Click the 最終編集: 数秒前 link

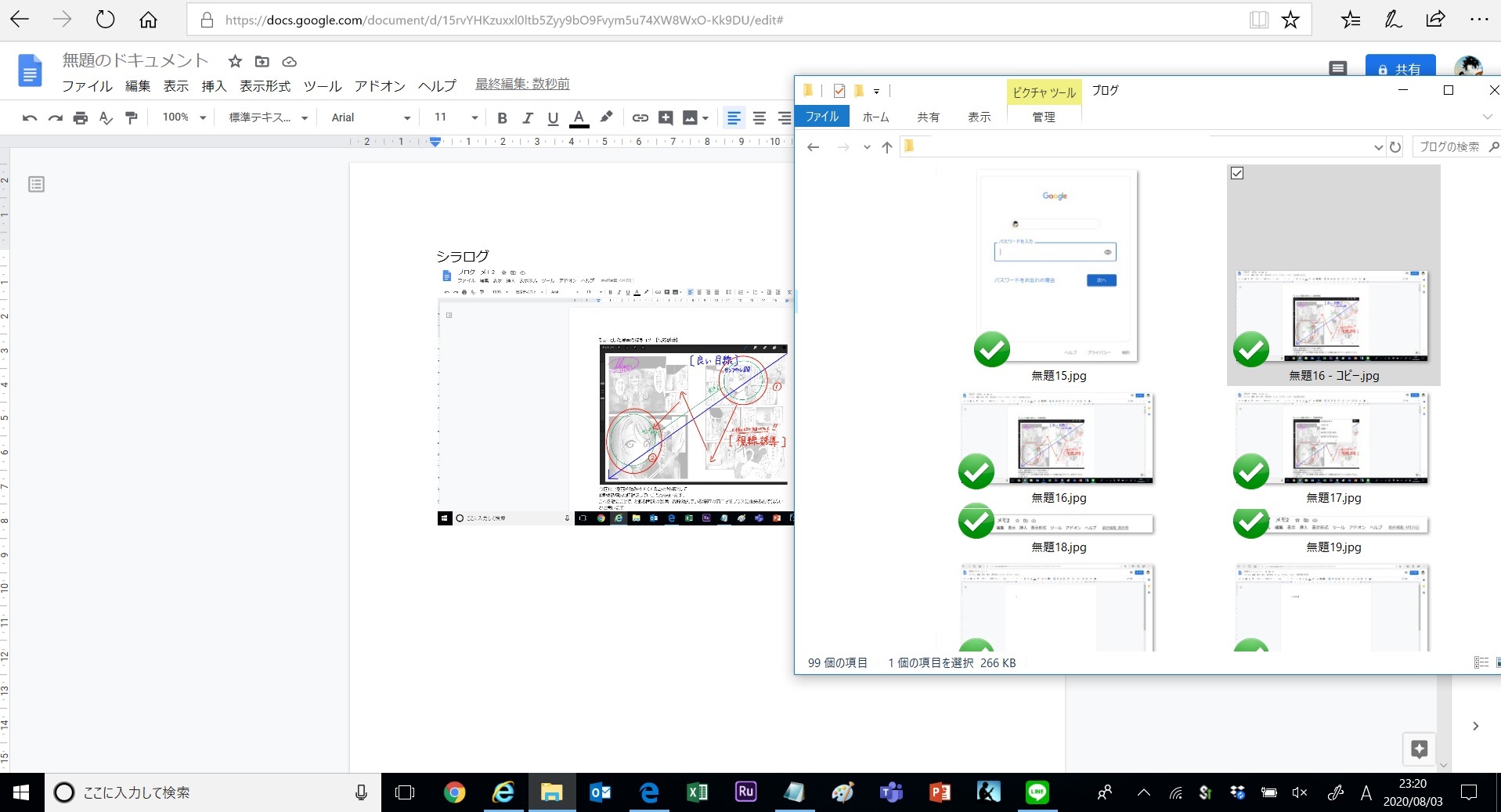coord(522,85)
